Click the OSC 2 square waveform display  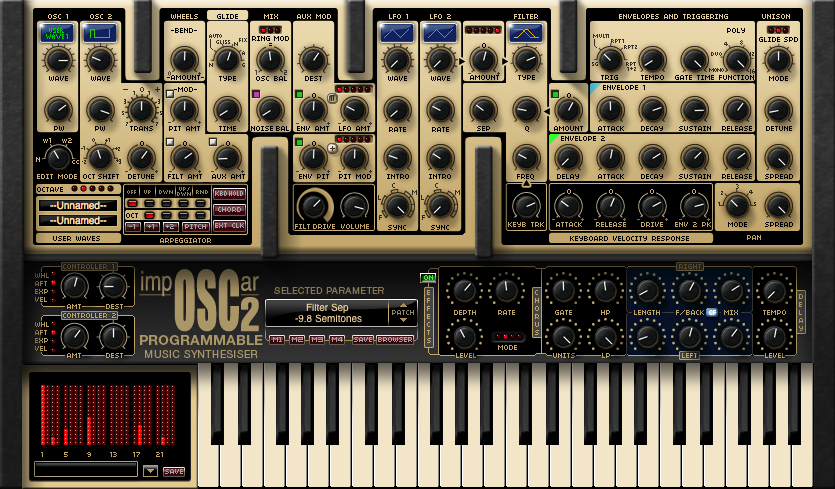(101, 35)
